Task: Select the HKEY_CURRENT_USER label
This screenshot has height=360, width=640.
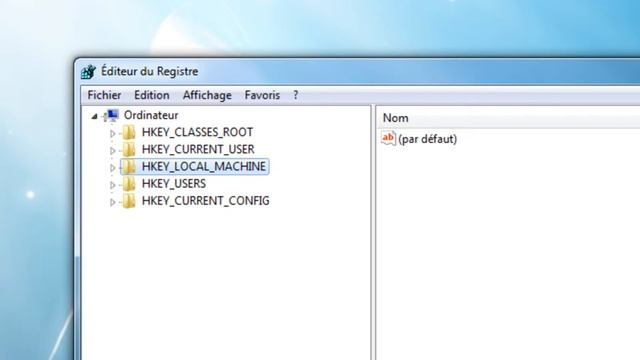Action: (x=198, y=150)
